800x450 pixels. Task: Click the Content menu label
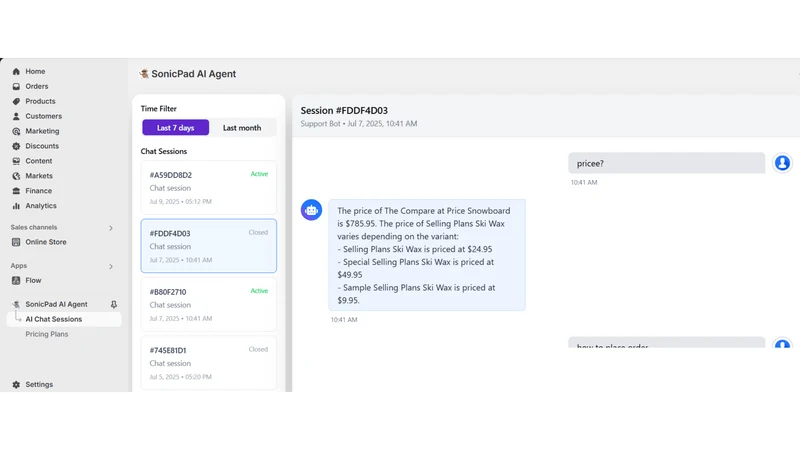(39, 161)
